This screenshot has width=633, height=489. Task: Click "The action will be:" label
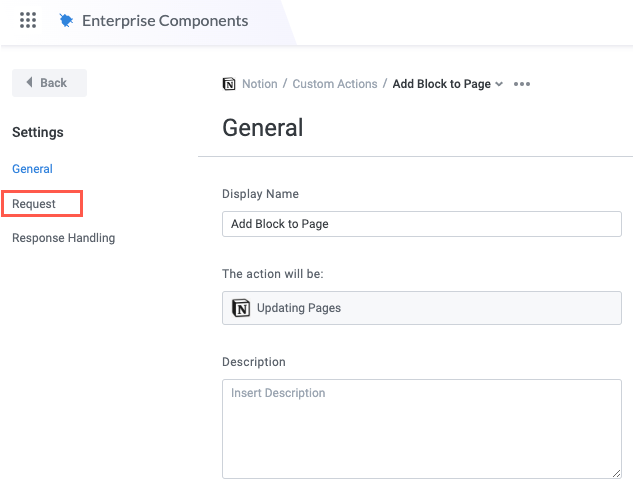click(273, 274)
